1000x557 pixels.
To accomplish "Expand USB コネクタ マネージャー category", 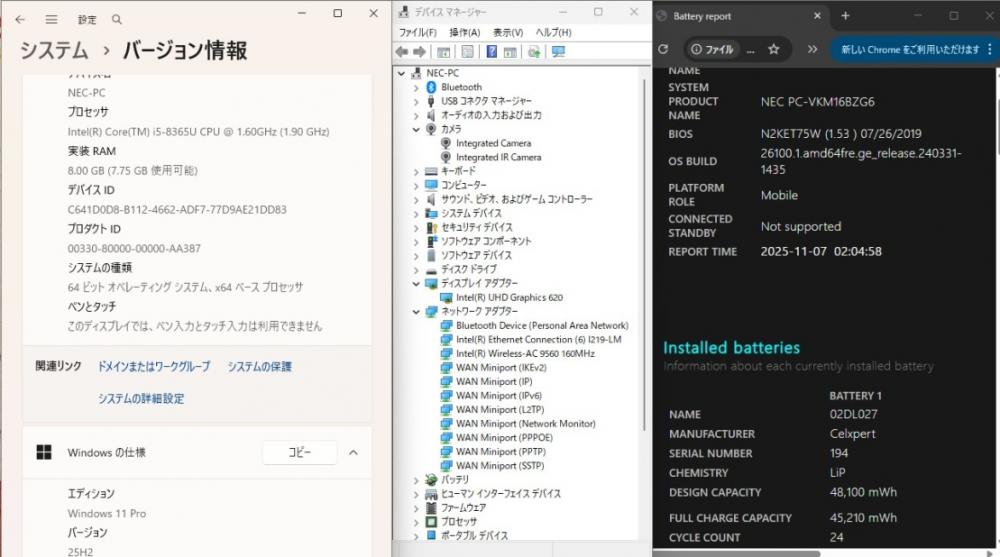I will pyautogui.click(x=416, y=101).
